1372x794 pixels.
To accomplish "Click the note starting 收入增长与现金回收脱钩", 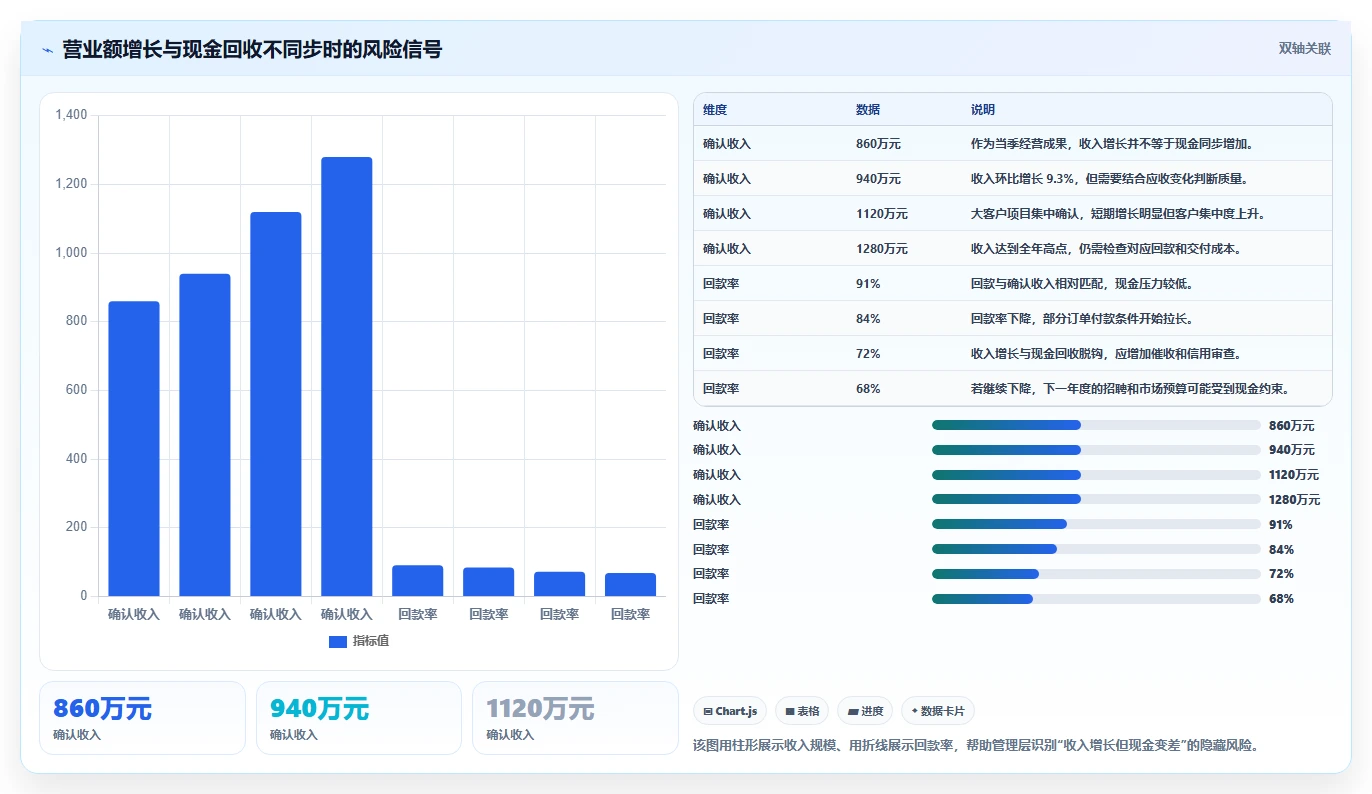I will point(1106,354).
